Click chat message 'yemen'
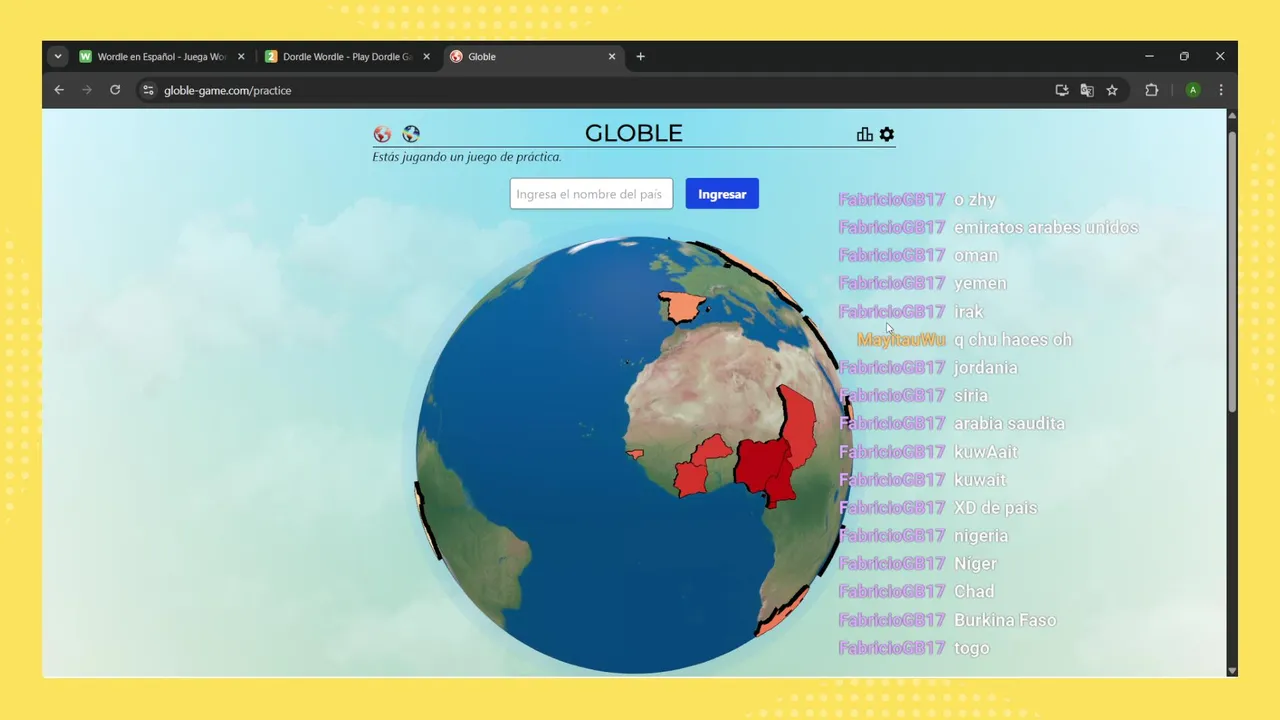Screen dimensions: 1280x720 [x=980, y=283]
